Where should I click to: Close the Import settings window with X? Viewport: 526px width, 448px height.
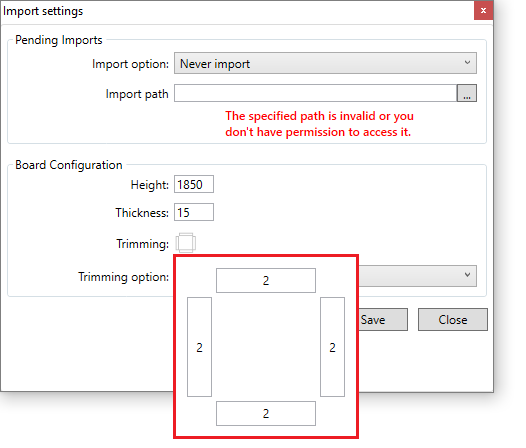[x=483, y=10]
